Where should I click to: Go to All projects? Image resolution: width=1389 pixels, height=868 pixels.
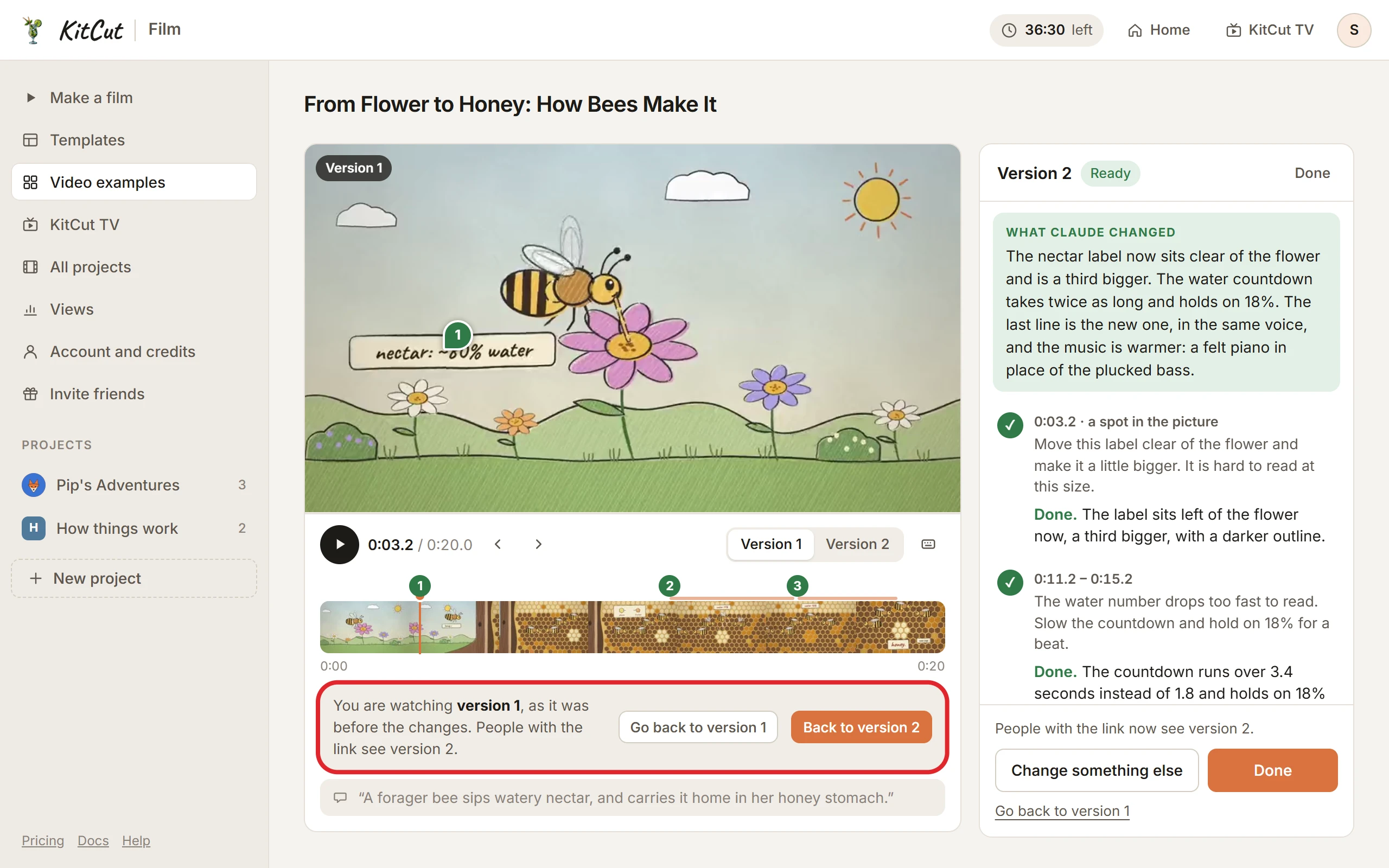pyautogui.click(x=133, y=267)
